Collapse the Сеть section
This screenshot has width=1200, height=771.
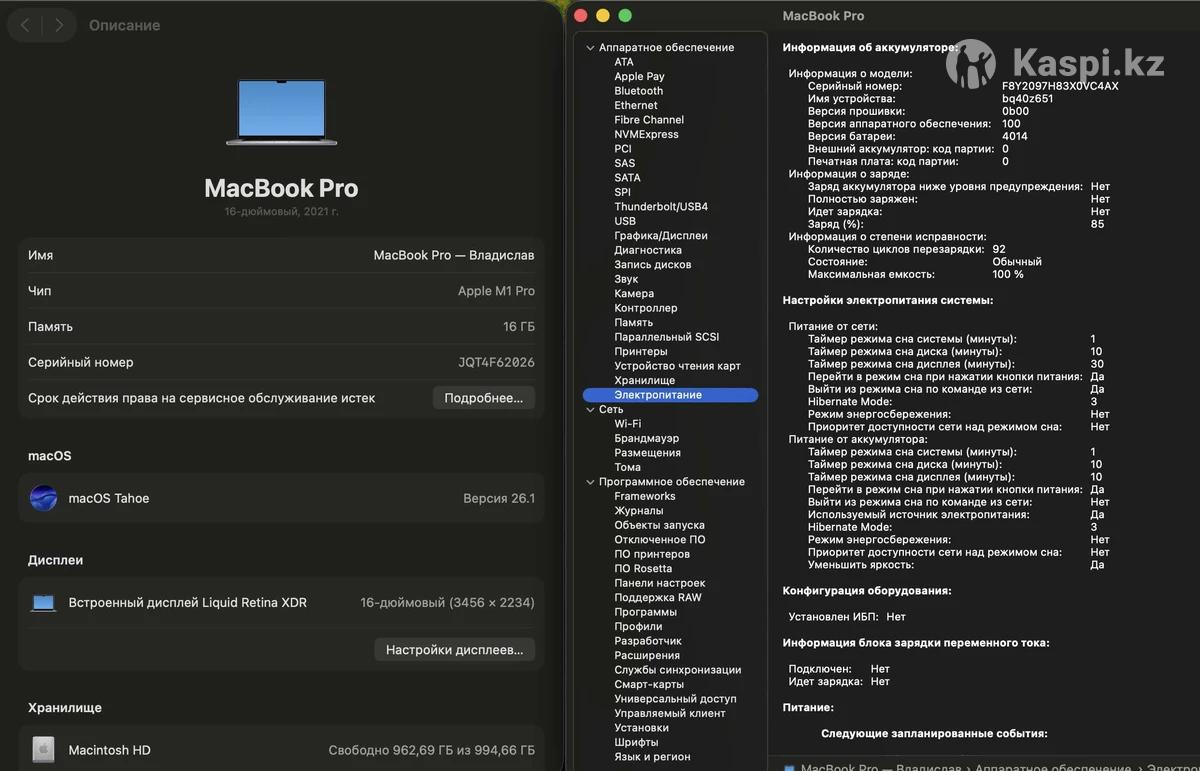590,410
